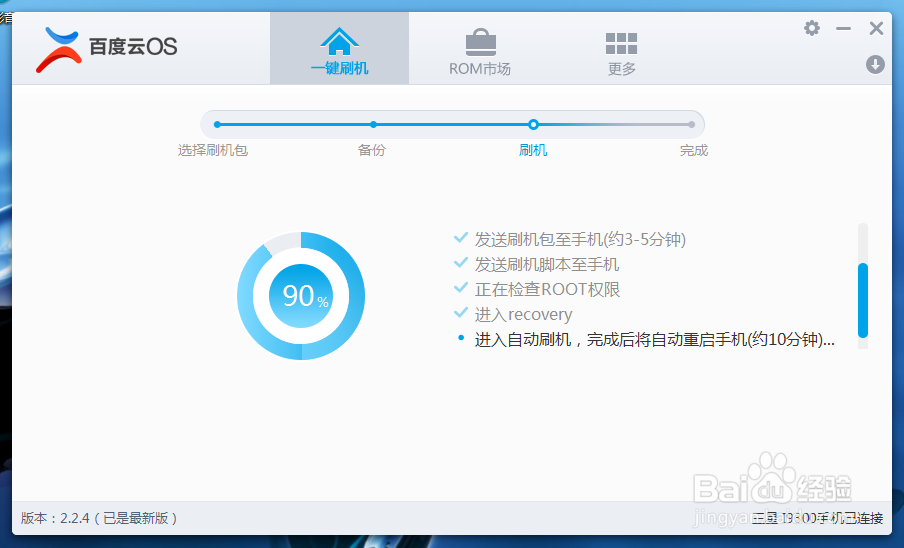
Task: Click checkmark beside 进入recovery
Action: pyautogui.click(x=461, y=313)
